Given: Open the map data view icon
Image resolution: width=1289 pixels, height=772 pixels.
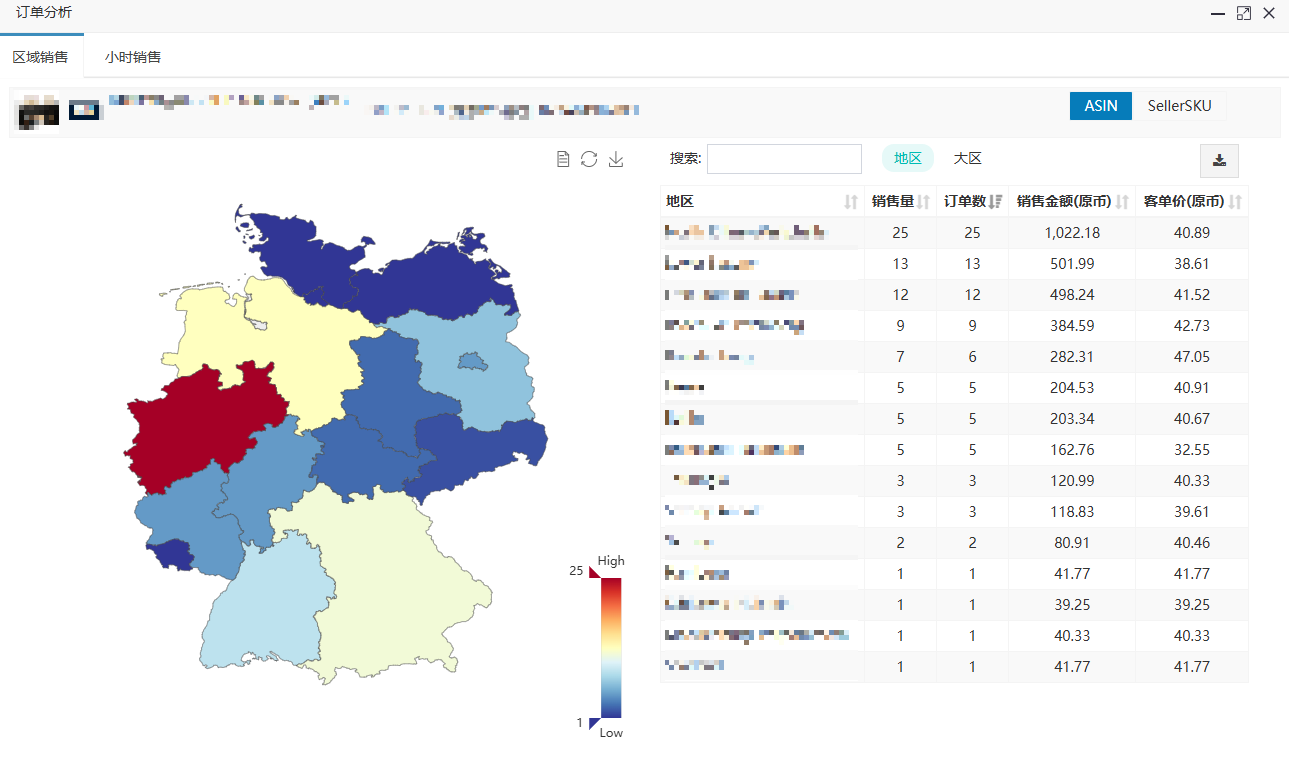Looking at the screenshot, I should 563,159.
